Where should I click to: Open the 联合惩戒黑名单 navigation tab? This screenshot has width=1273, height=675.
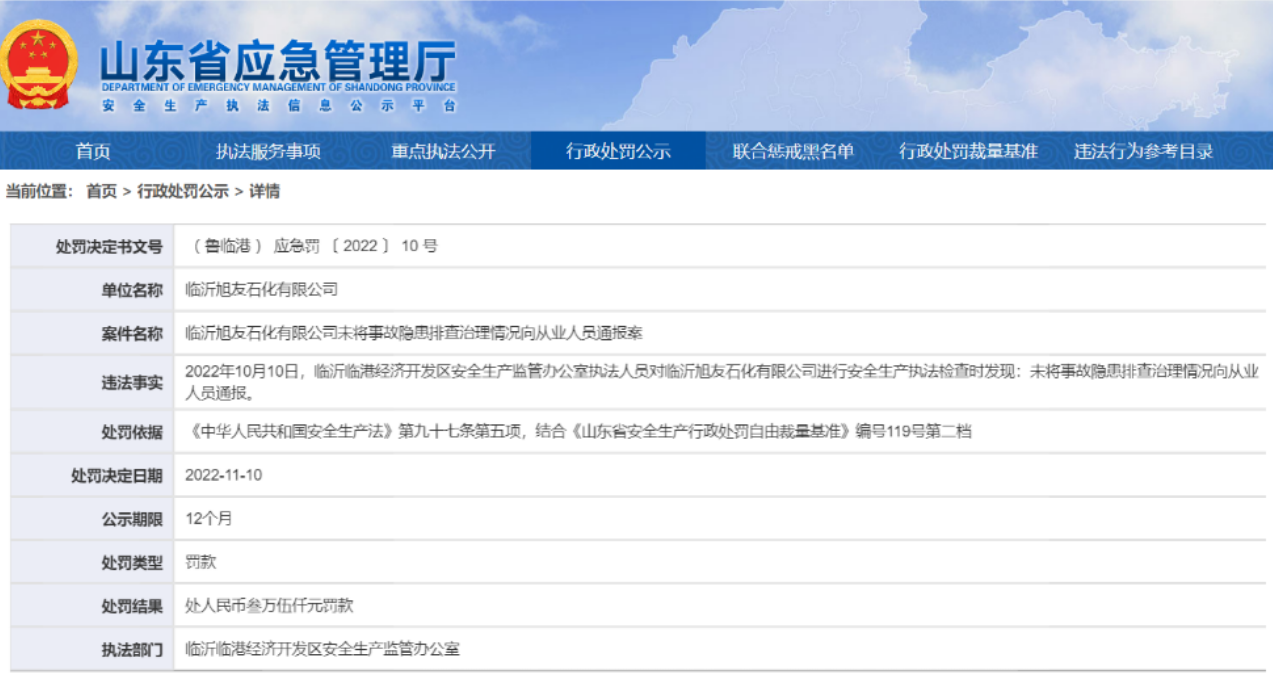793,151
